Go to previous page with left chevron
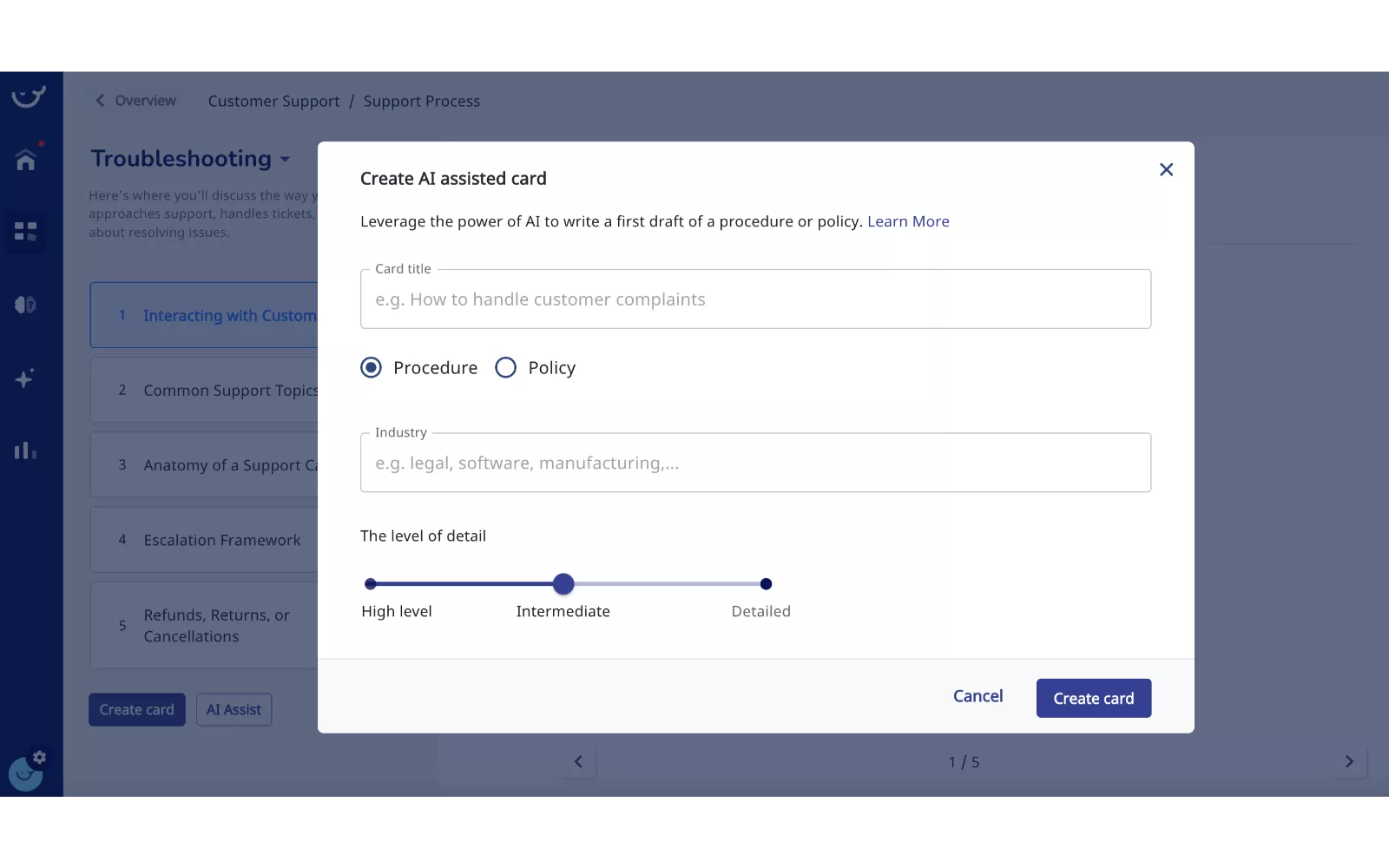Viewport: 1389px width, 868px height. (578, 762)
